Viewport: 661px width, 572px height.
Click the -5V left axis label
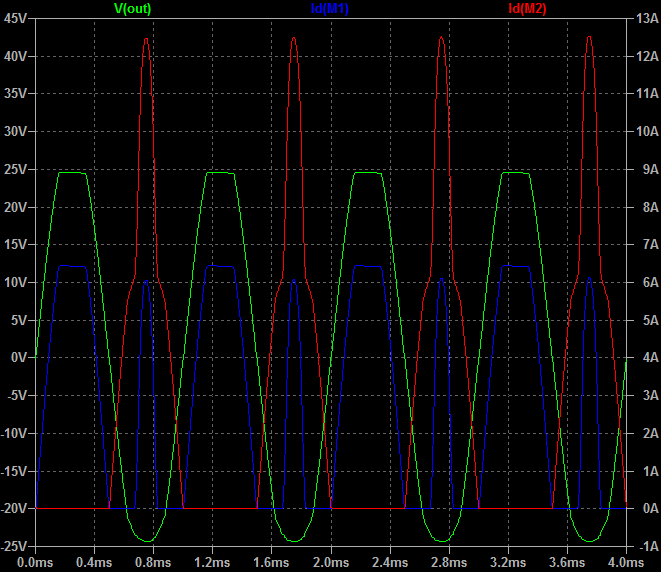tap(17, 395)
